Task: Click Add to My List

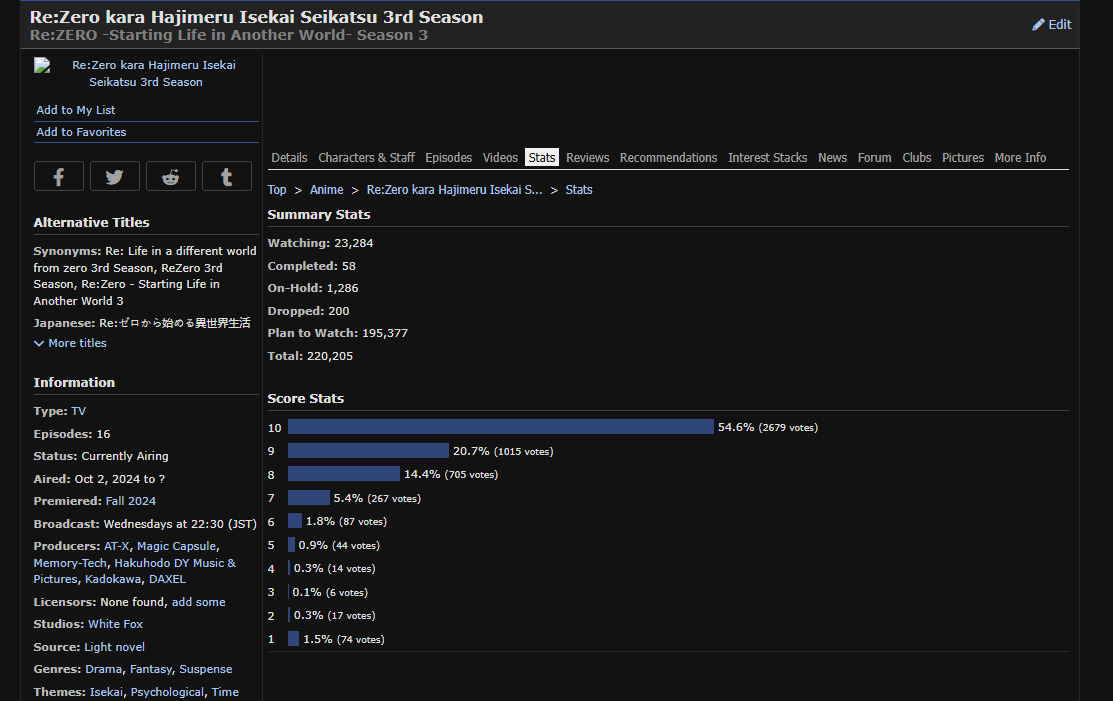Action: (76, 110)
